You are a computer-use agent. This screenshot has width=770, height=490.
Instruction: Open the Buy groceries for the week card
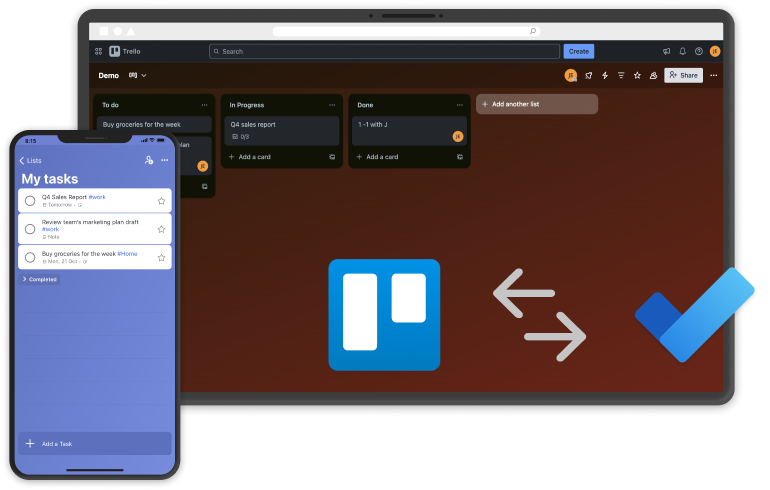[x=154, y=125]
